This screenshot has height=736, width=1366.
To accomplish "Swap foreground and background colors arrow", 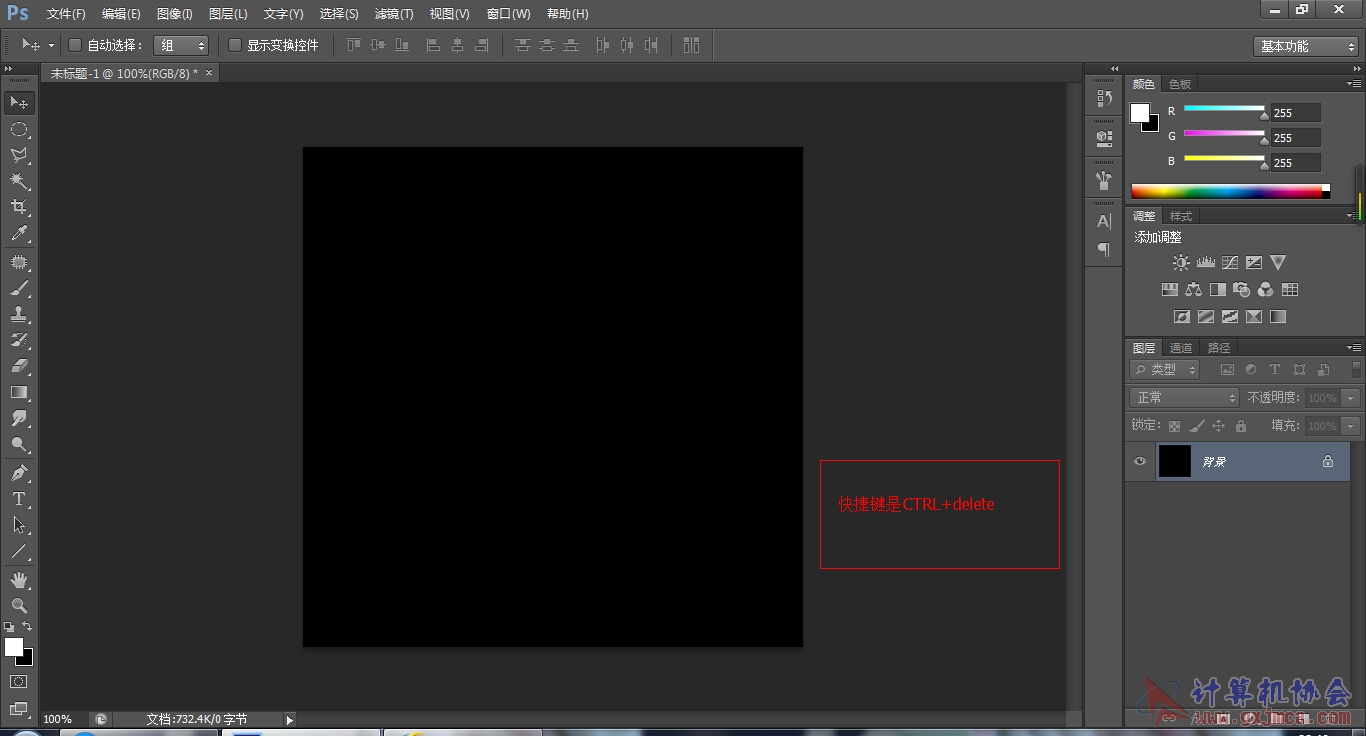I will [x=27, y=626].
